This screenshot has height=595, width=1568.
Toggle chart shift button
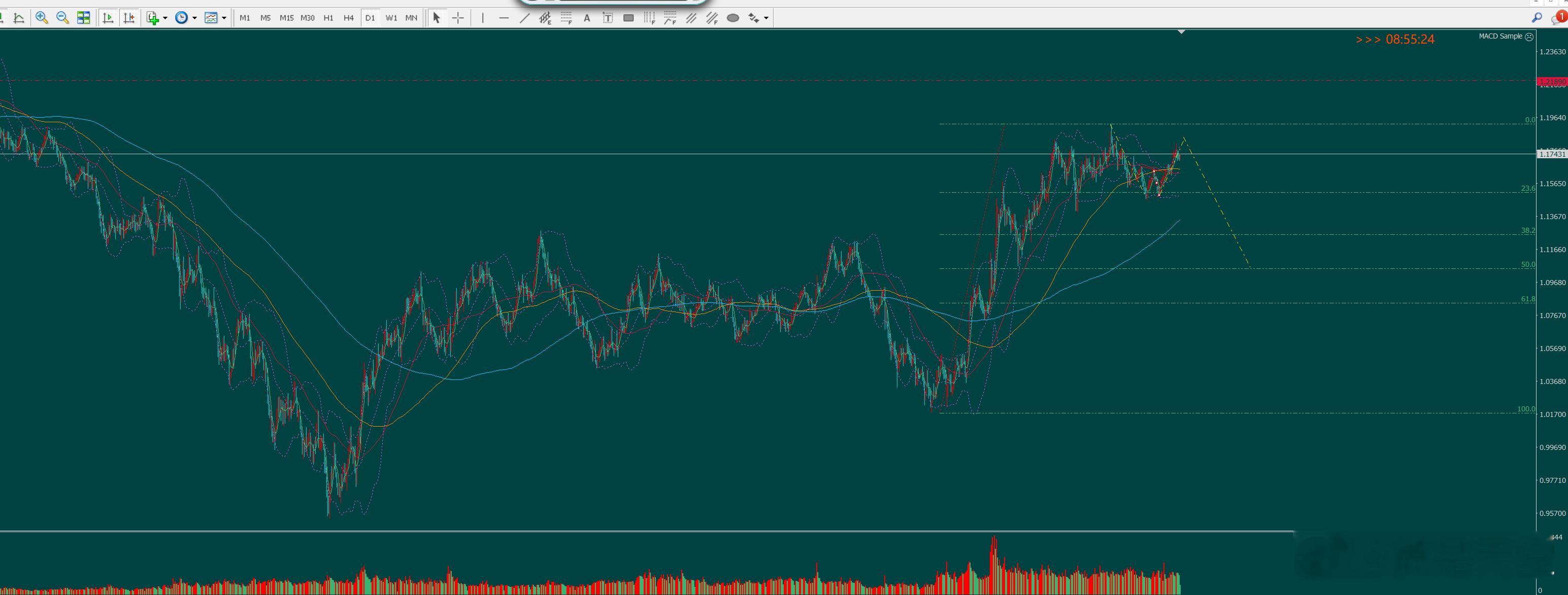point(129,18)
